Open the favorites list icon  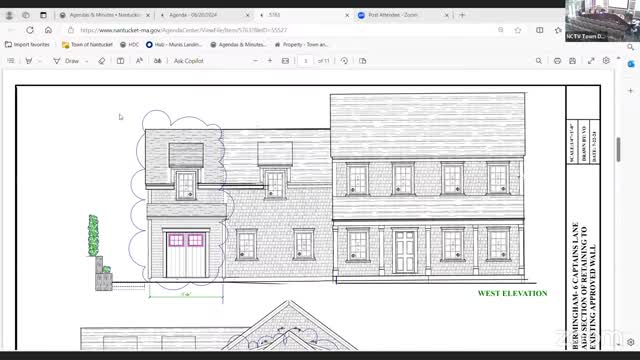(x=558, y=30)
